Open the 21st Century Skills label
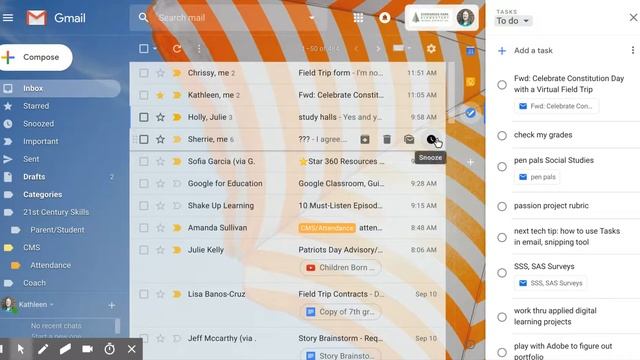Viewport: 640px width, 360px height. [x=56, y=212]
